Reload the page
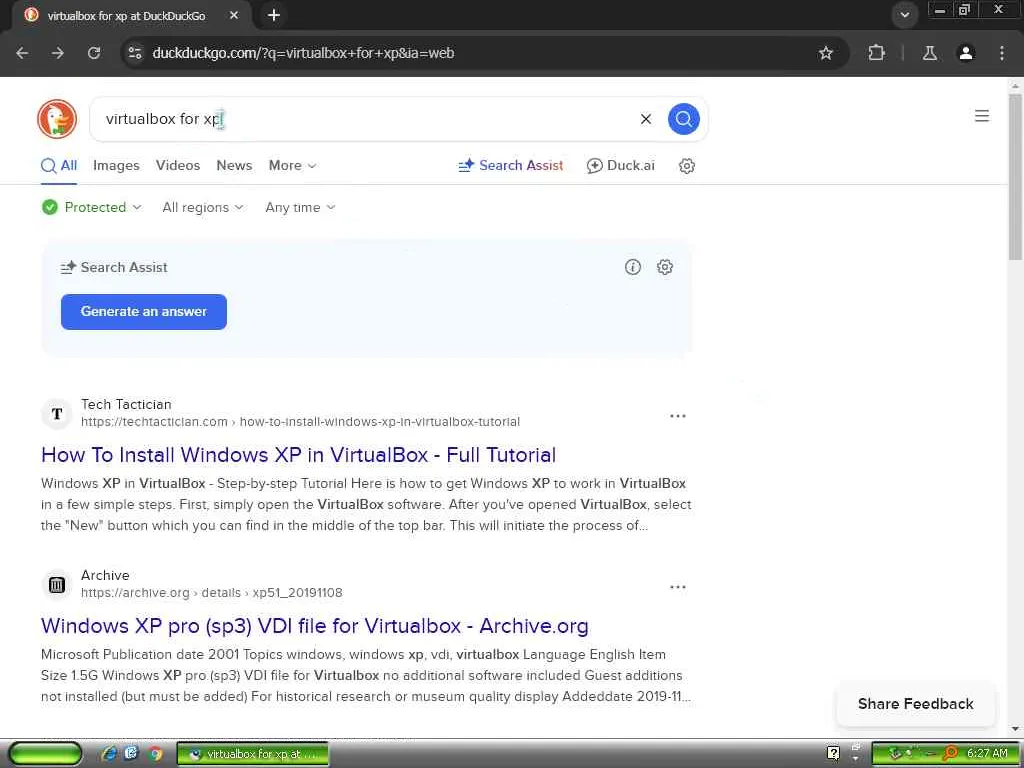This screenshot has height=768, width=1024. pos(94,53)
